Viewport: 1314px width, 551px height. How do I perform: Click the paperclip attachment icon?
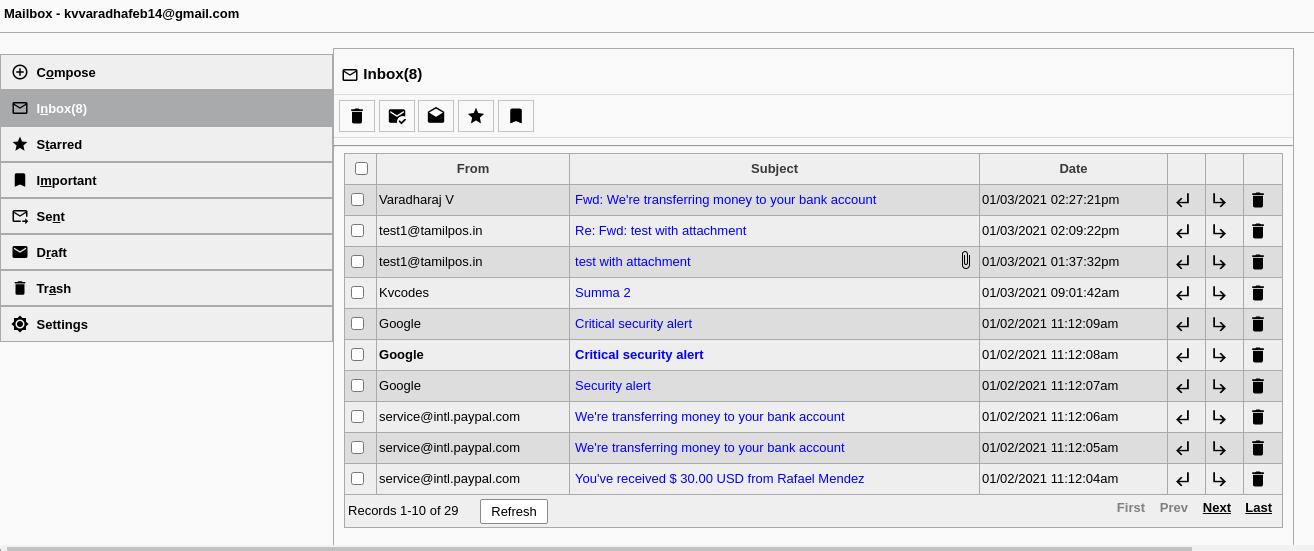click(x=965, y=261)
